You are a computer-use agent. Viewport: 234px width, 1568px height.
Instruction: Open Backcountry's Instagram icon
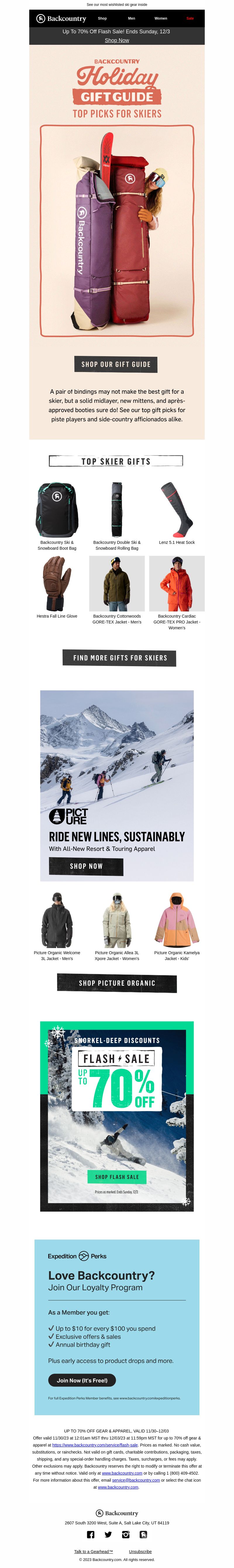(x=126, y=1535)
